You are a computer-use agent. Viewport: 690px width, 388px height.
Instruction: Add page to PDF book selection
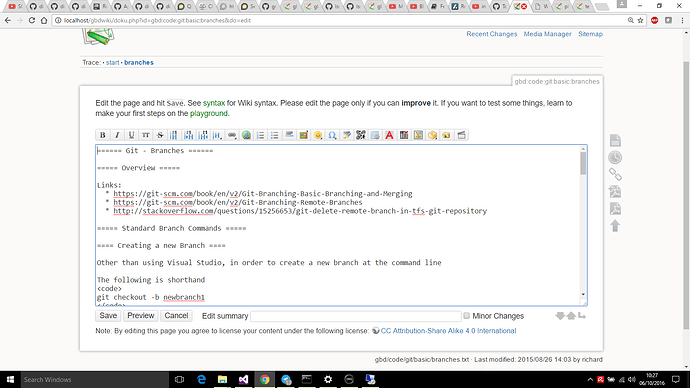(x=615, y=192)
